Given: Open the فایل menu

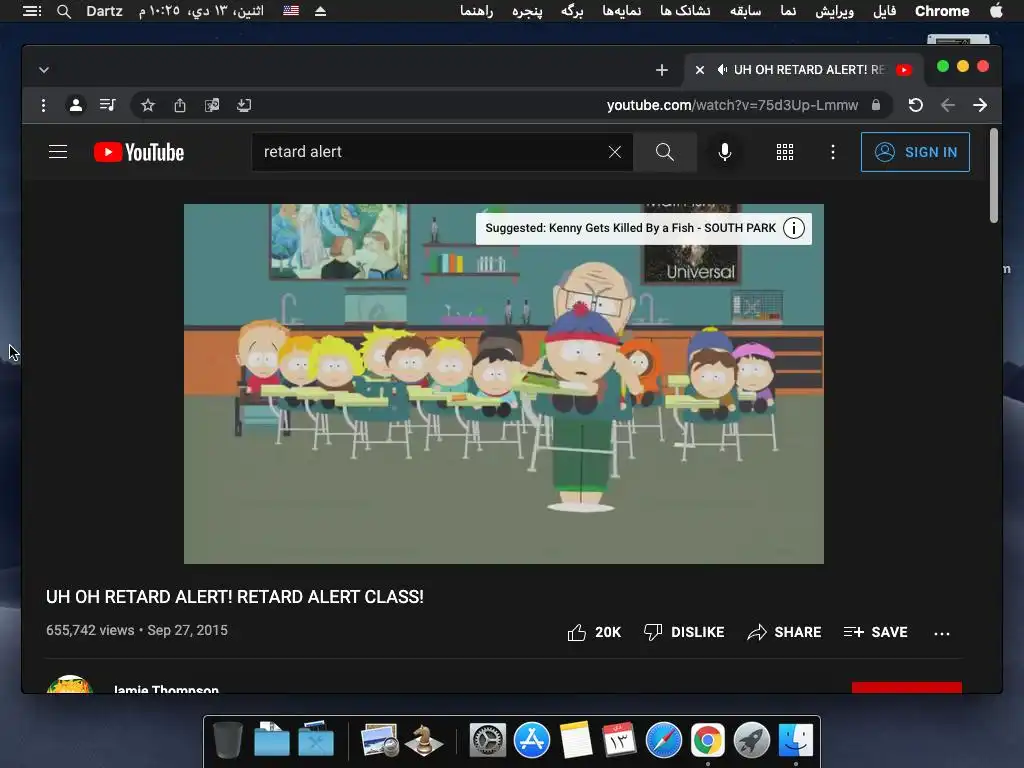Looking at the screenshot, I should pyautogui.click(x=884, y=11).
